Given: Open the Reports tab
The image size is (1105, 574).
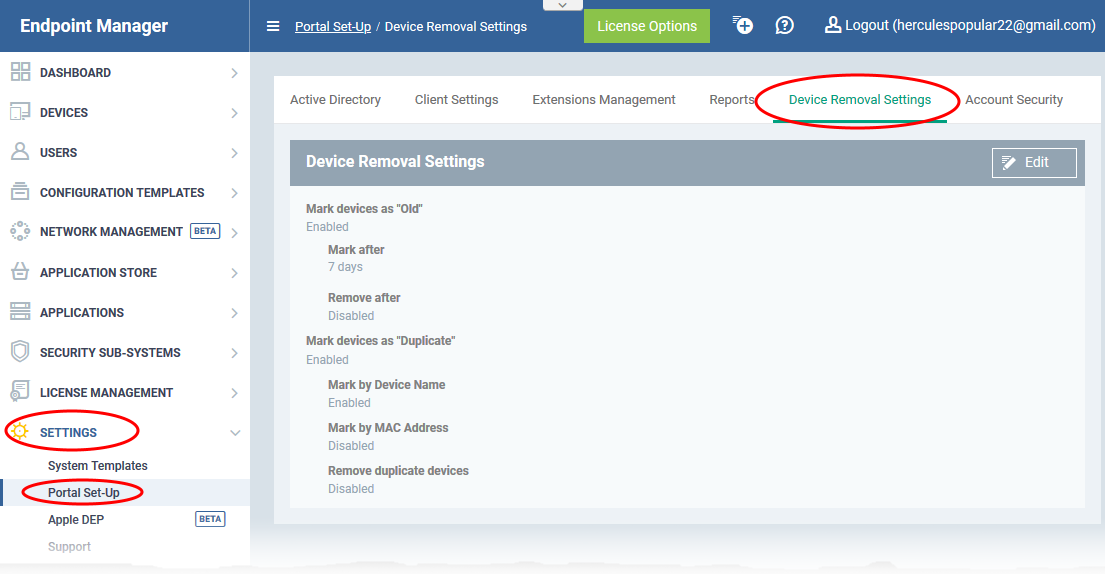Looking at the screenshot, I should coord(731,100).
